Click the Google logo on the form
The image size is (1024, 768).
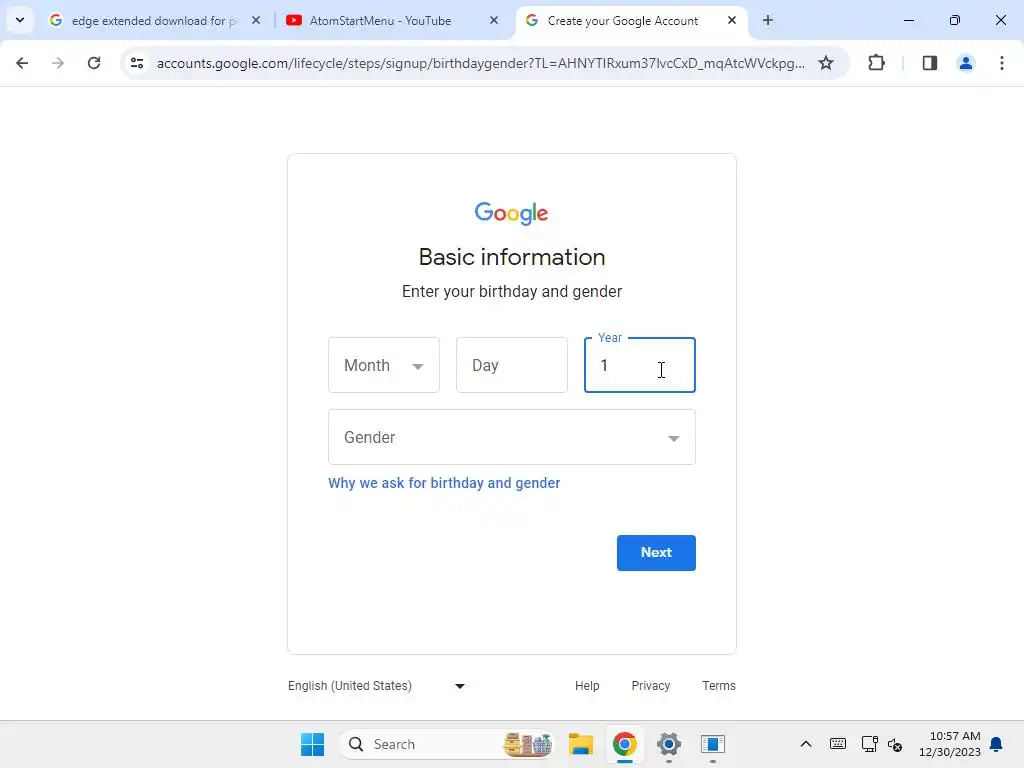511,213
